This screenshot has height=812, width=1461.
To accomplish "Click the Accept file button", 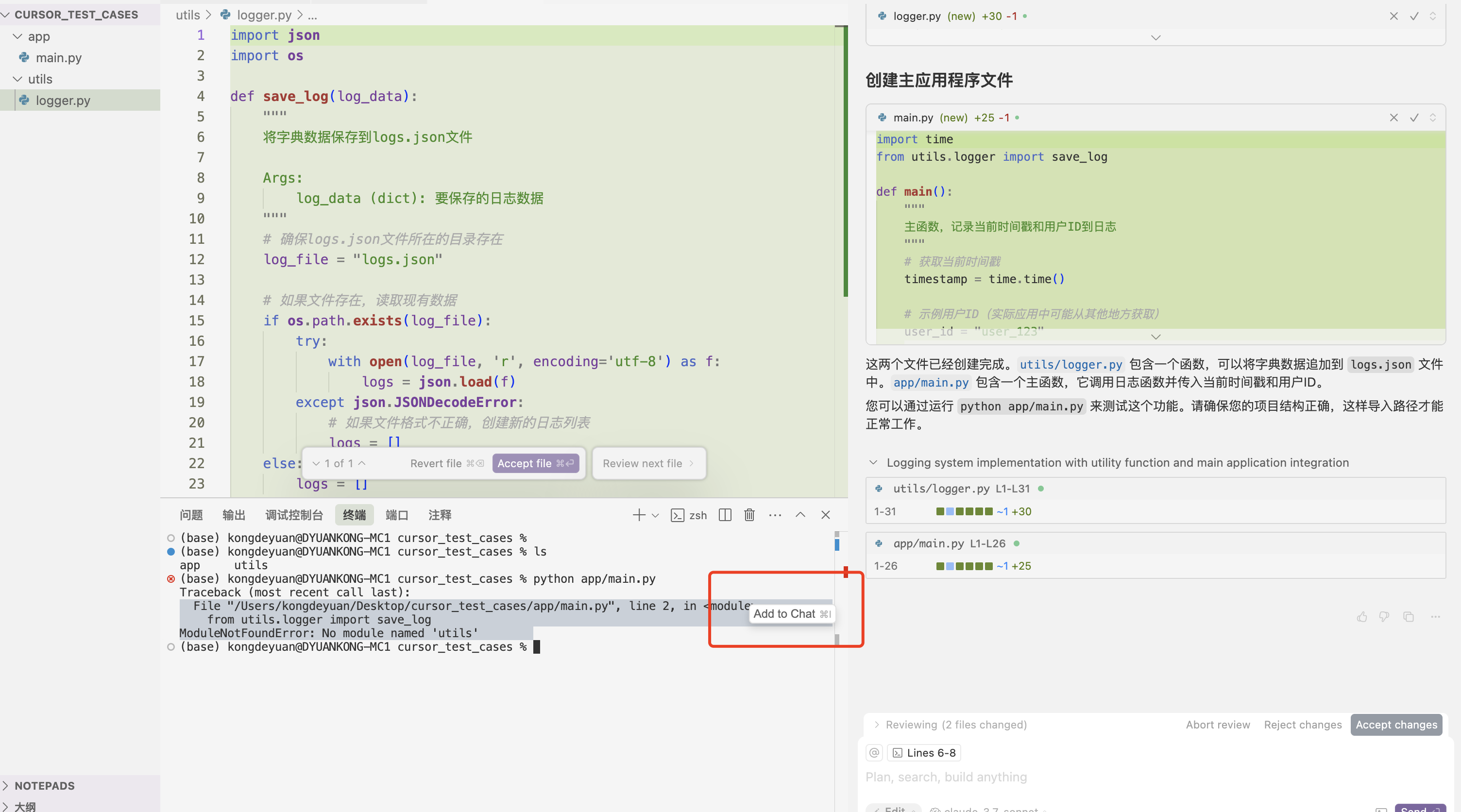I will [535, 463].
